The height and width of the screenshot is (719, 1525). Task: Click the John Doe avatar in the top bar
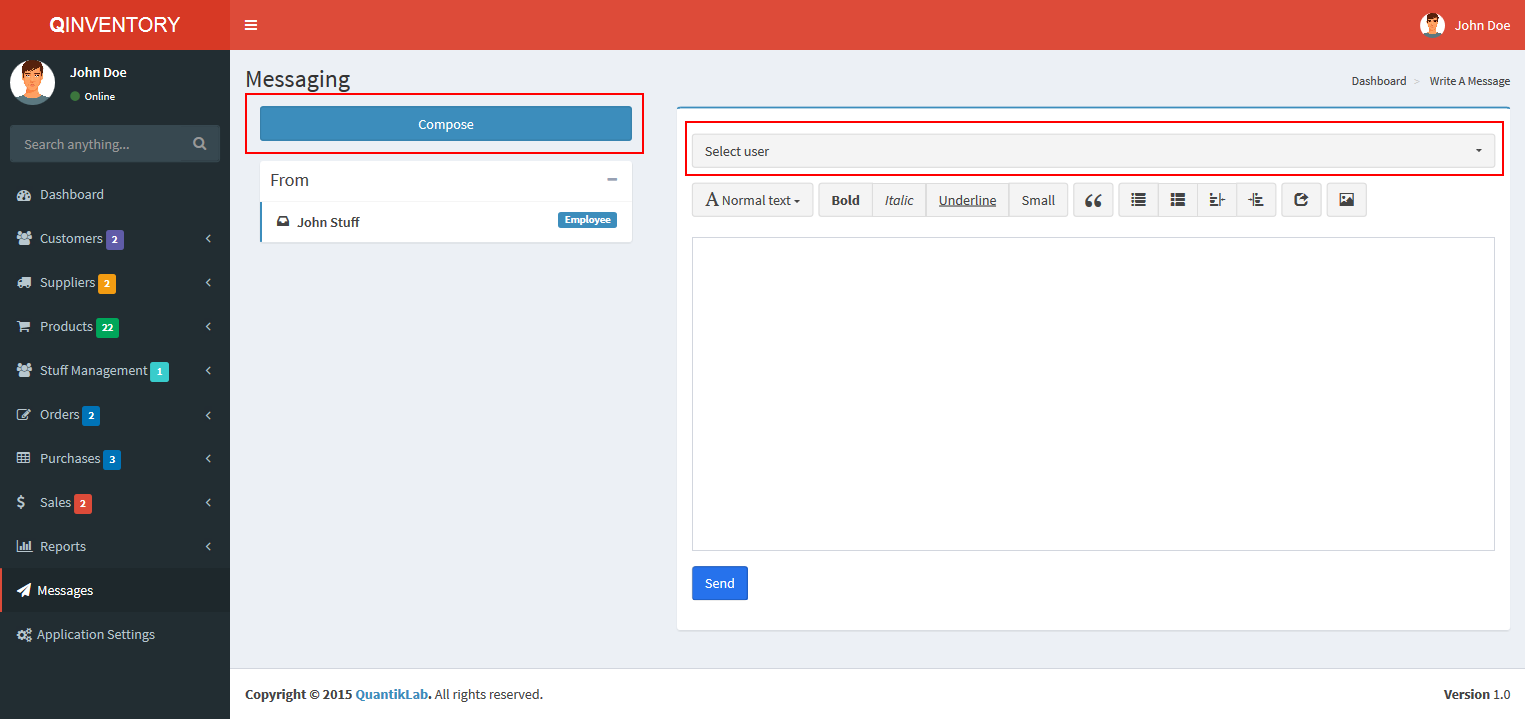(x=1432, y=25)
